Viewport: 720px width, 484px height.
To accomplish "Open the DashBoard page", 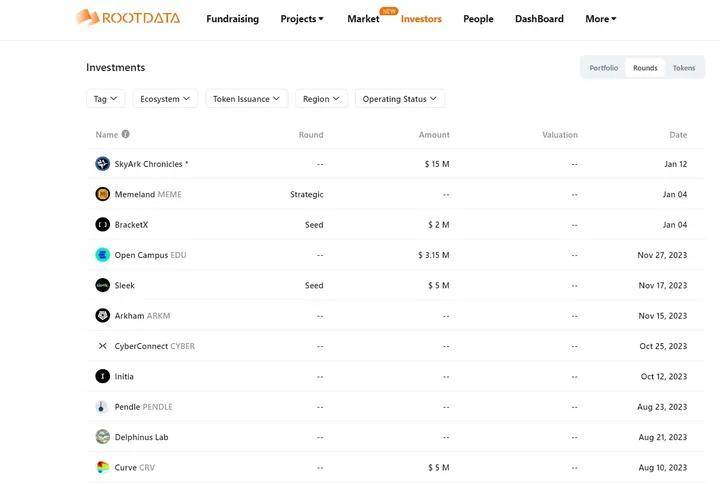I will (x=539, y=19).
